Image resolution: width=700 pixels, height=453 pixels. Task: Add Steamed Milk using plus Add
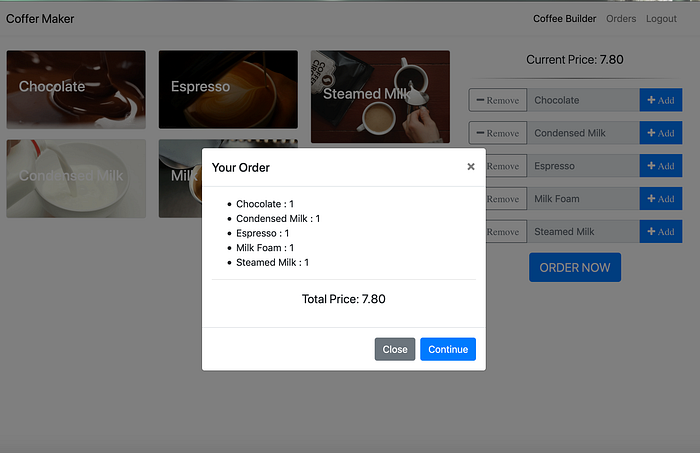click(661, 232)
